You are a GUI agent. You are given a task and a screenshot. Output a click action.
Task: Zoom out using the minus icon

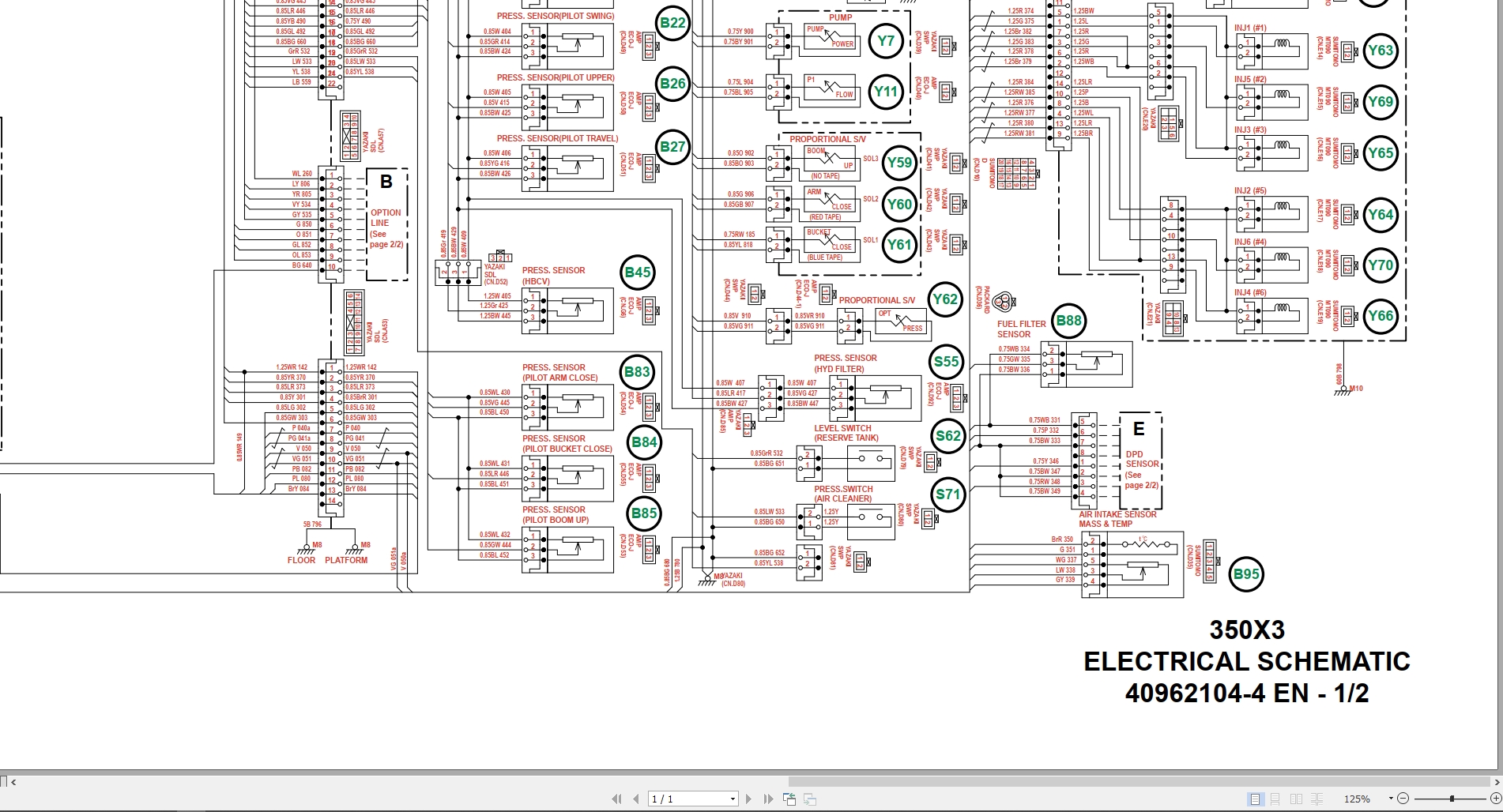tap(1403, 799)
